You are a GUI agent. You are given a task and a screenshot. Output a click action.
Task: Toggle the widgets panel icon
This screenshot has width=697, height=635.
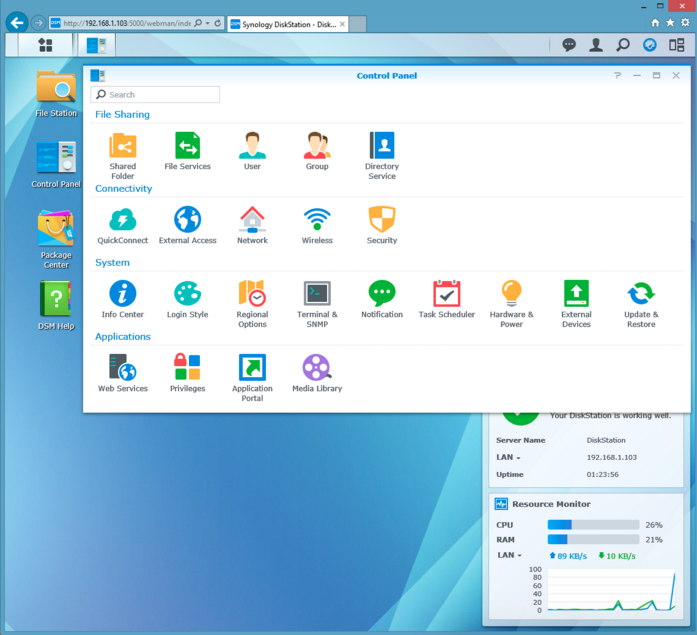[x=677, y=44]
